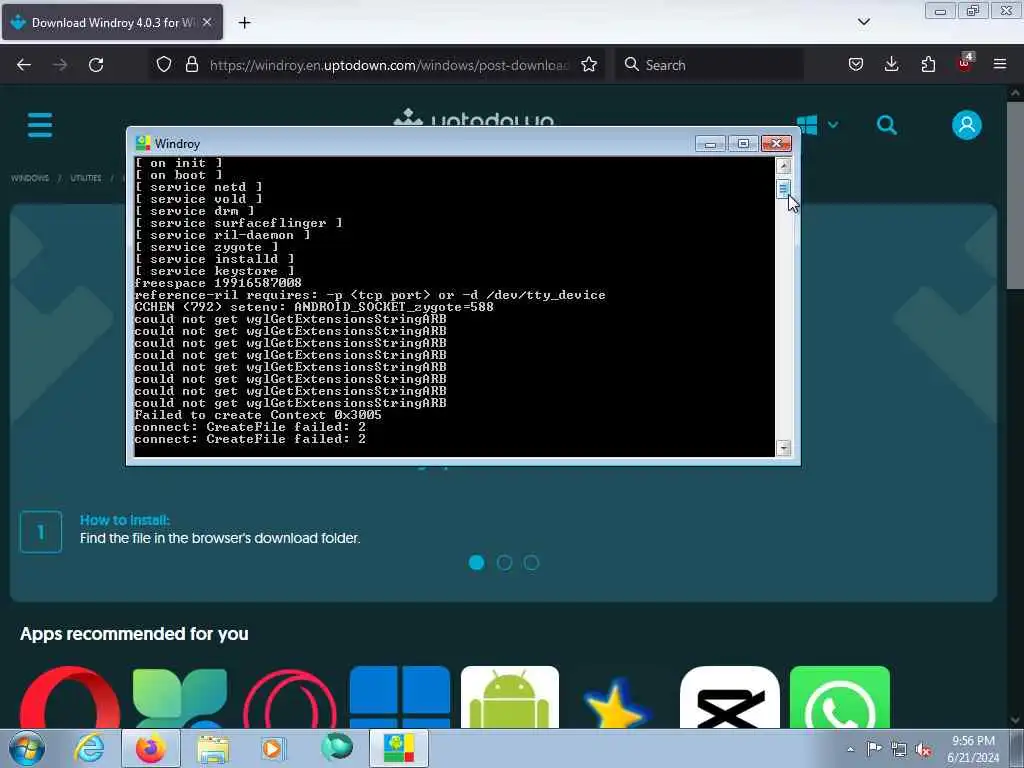Click the yellow star app icon

pyautogui.click(x=618, y=702)
